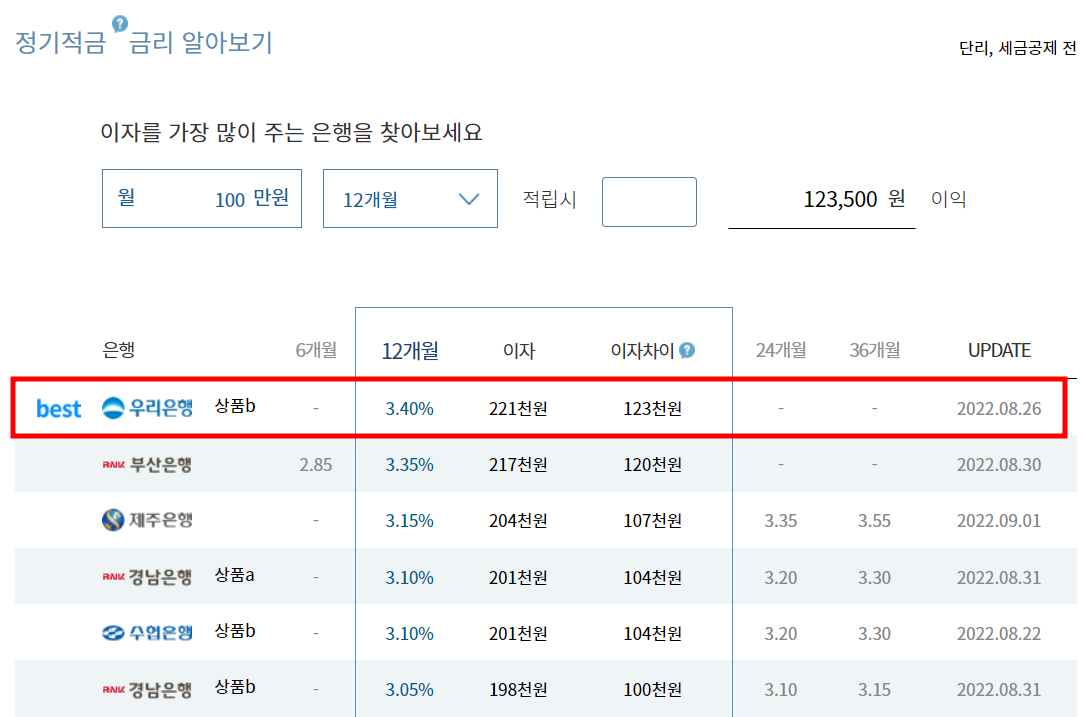
Task: Click the 단리, 세금공제 전 note
Action: coord(1017,48)
